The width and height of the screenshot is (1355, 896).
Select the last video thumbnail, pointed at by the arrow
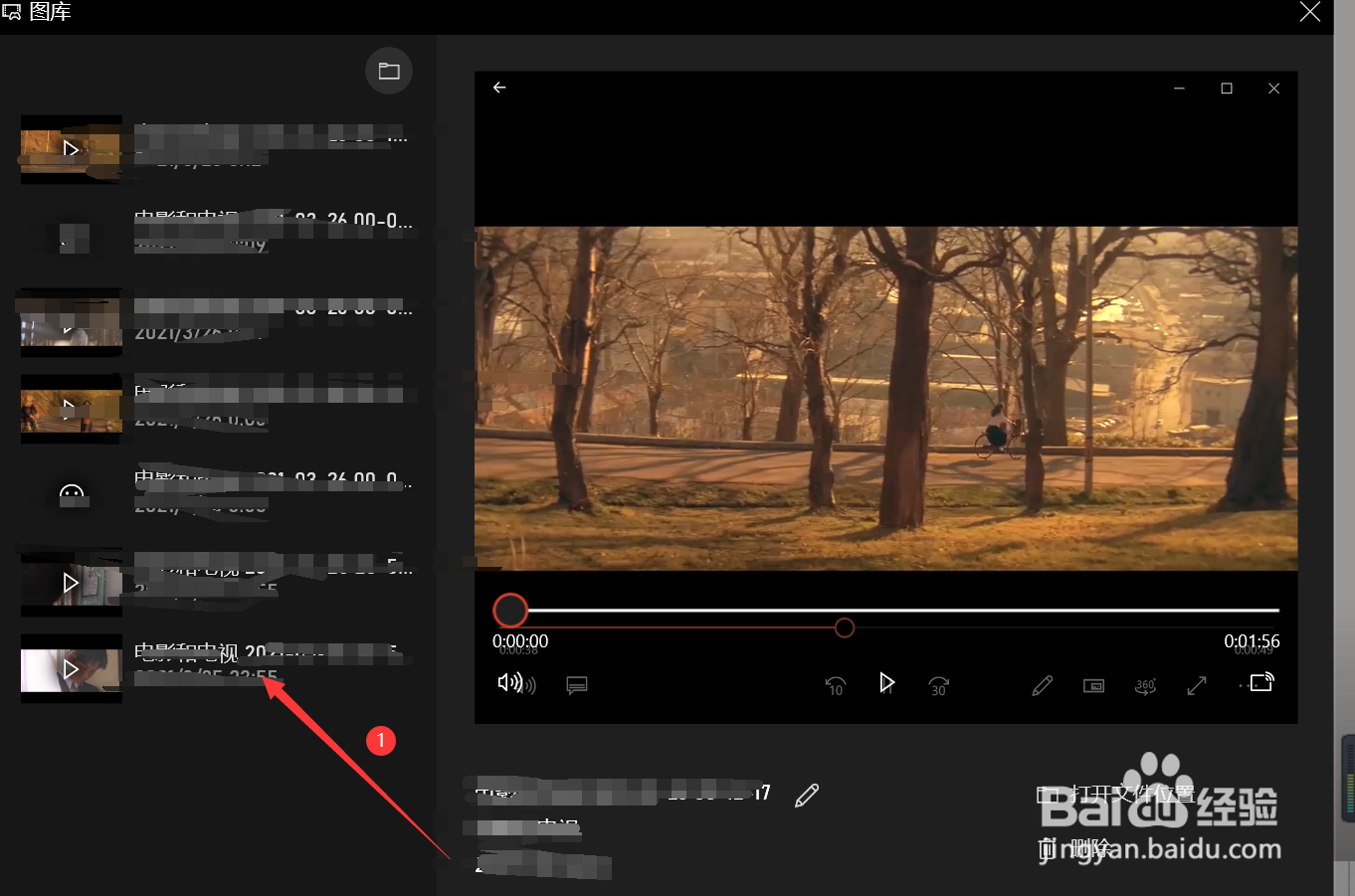coord(72,669)
